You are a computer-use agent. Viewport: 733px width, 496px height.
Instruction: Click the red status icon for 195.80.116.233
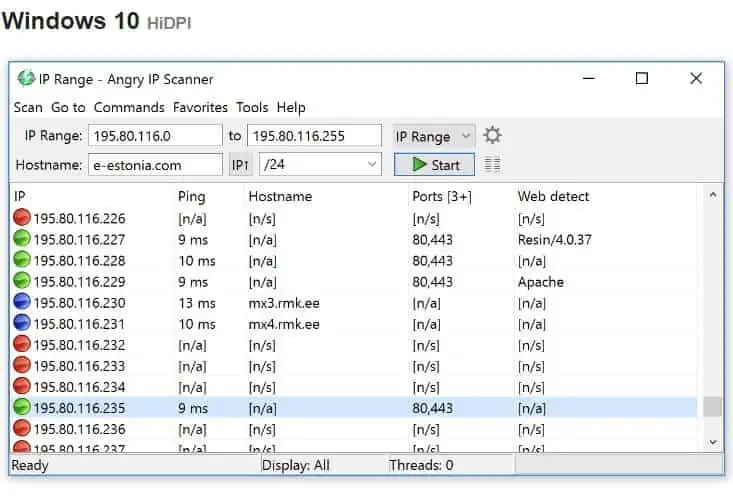tap(22, 365)
